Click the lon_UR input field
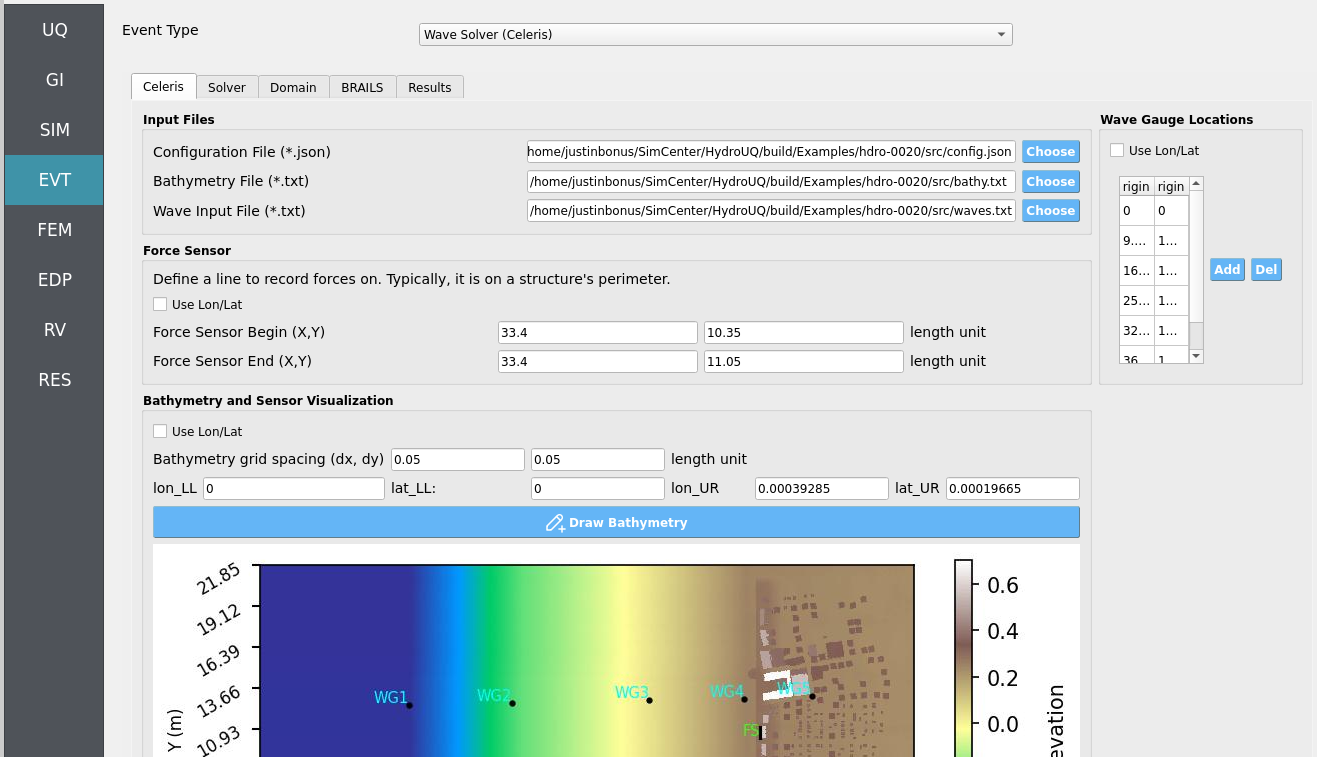Image resolution: width=1317 pixels, height=757 pixels. coord(822,488)
